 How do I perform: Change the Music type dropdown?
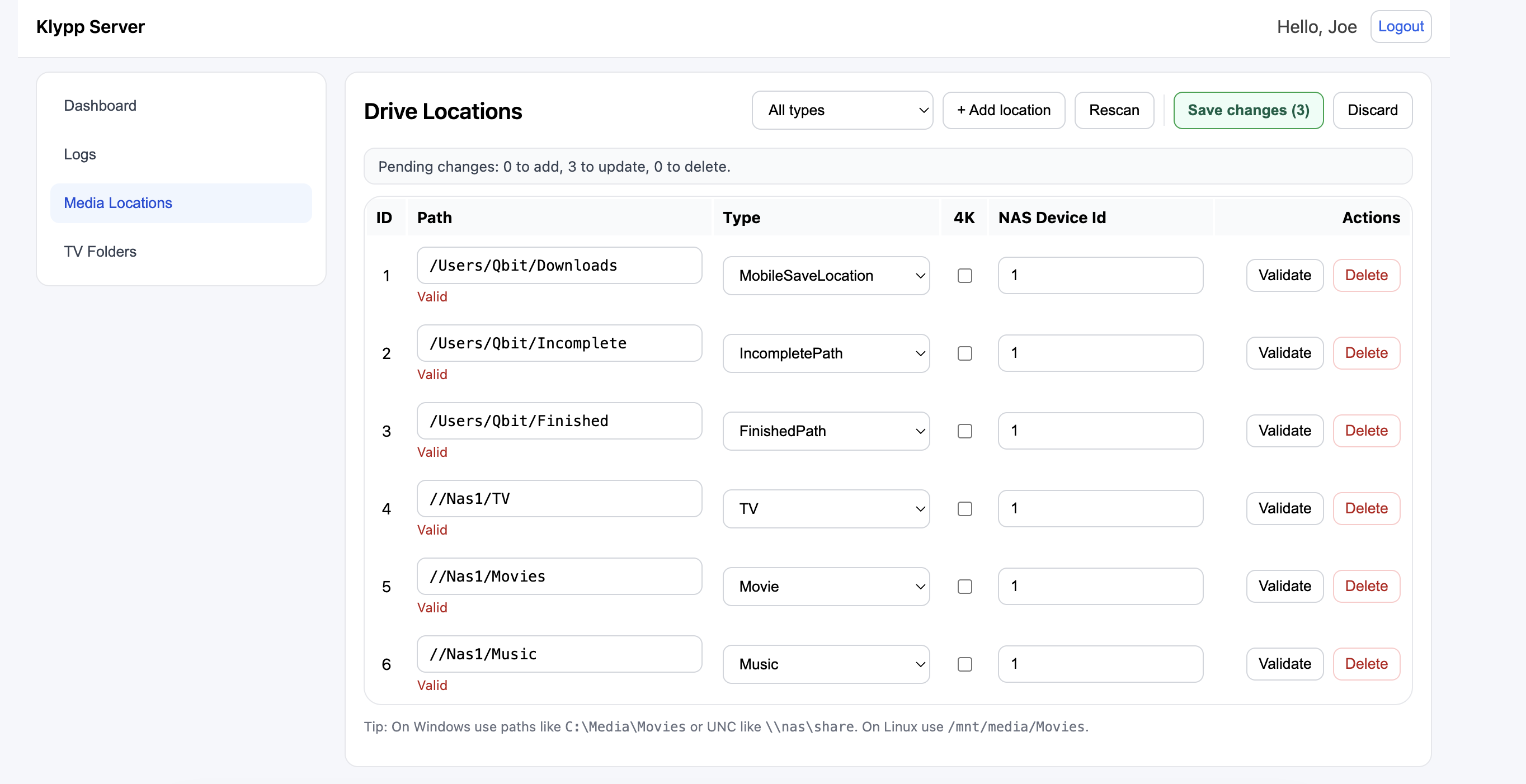[826, 664]
